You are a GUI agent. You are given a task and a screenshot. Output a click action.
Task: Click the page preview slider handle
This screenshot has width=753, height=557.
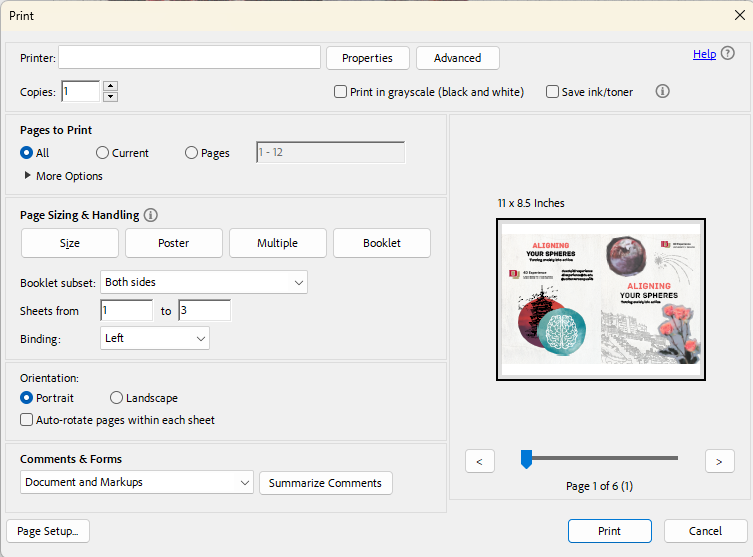pyautogui.click(x=526, y=459)
